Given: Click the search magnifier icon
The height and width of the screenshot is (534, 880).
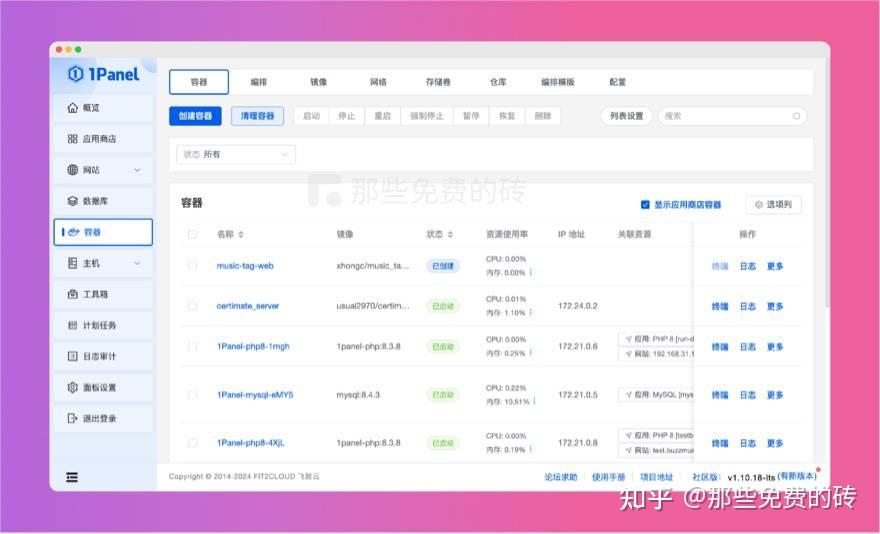Looking at the screenshot, I should (x=796, y=116).
